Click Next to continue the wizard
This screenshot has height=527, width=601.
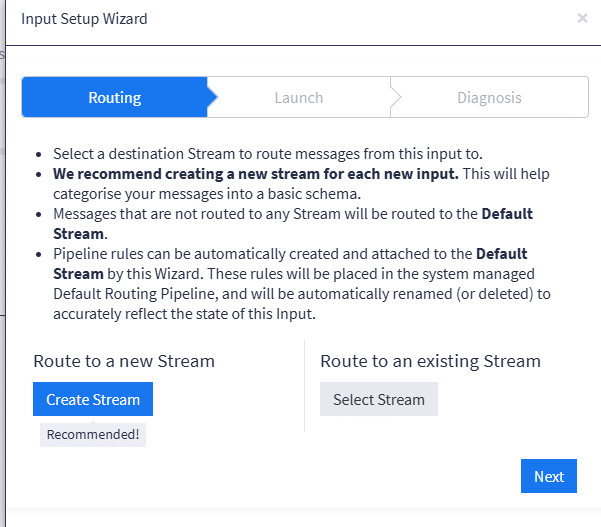click(x=549, y=476)
